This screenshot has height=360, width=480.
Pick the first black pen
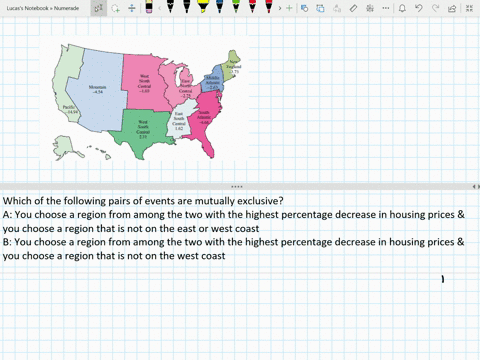(170, 7)
